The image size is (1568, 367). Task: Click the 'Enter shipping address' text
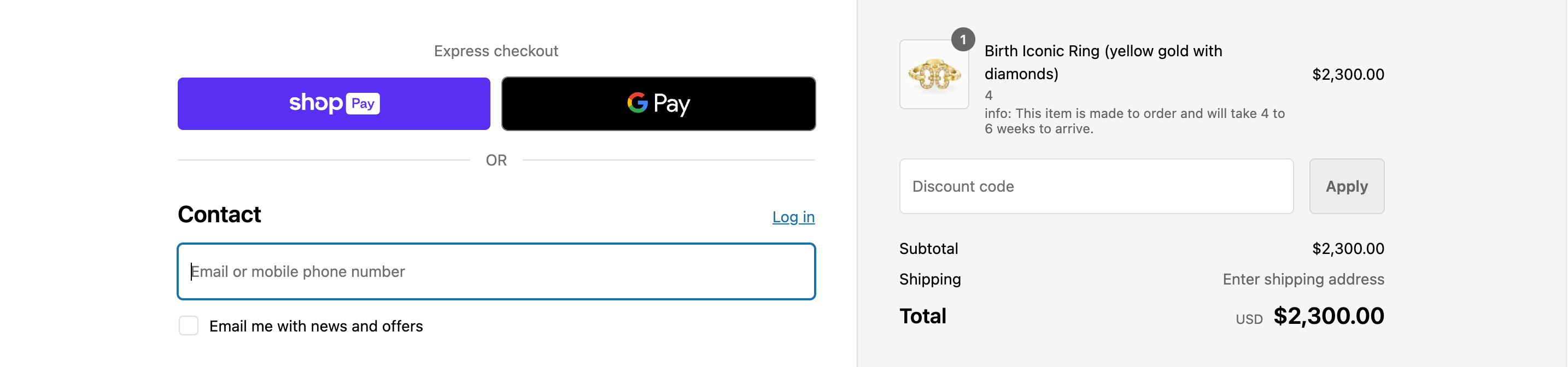click(x=1303, y=279)
